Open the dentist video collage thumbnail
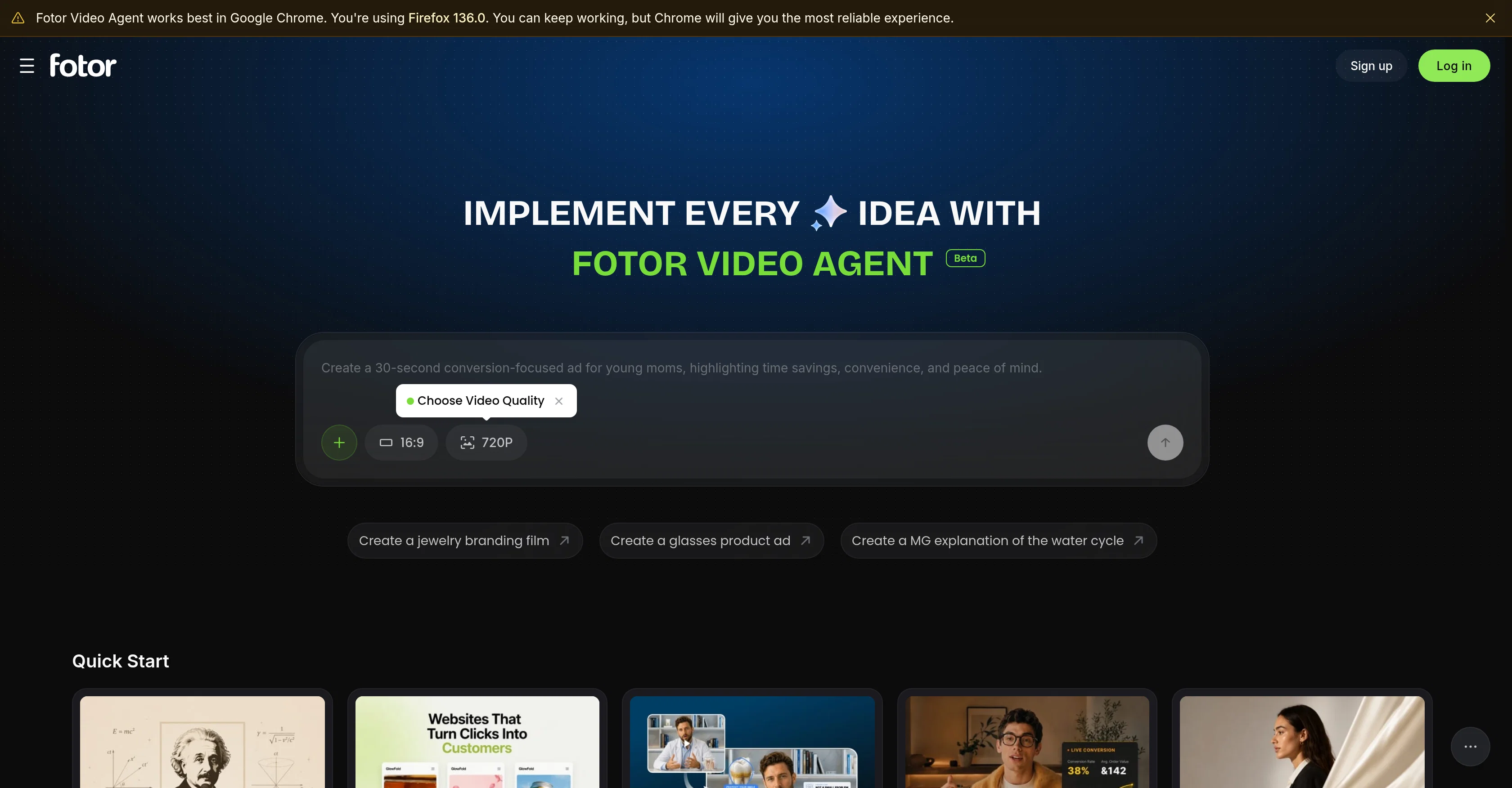This screenshot has width=1512, height=788. [752, 742]
